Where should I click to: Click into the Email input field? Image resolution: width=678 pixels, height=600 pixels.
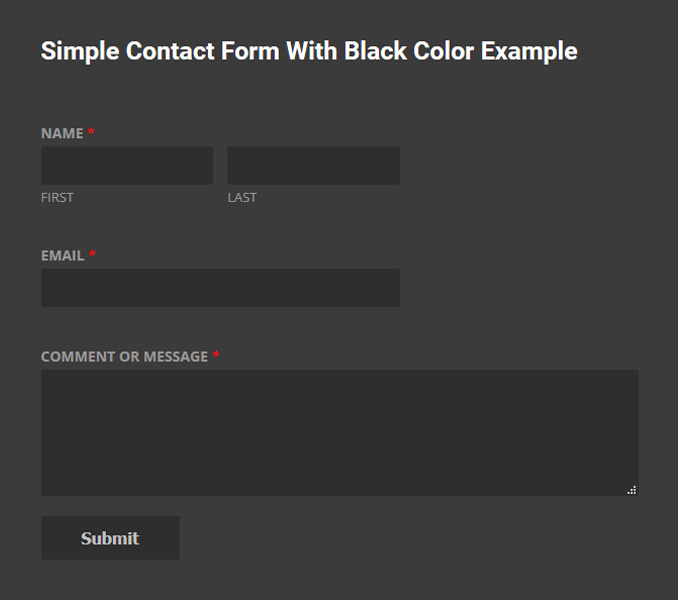coord(220,288)
